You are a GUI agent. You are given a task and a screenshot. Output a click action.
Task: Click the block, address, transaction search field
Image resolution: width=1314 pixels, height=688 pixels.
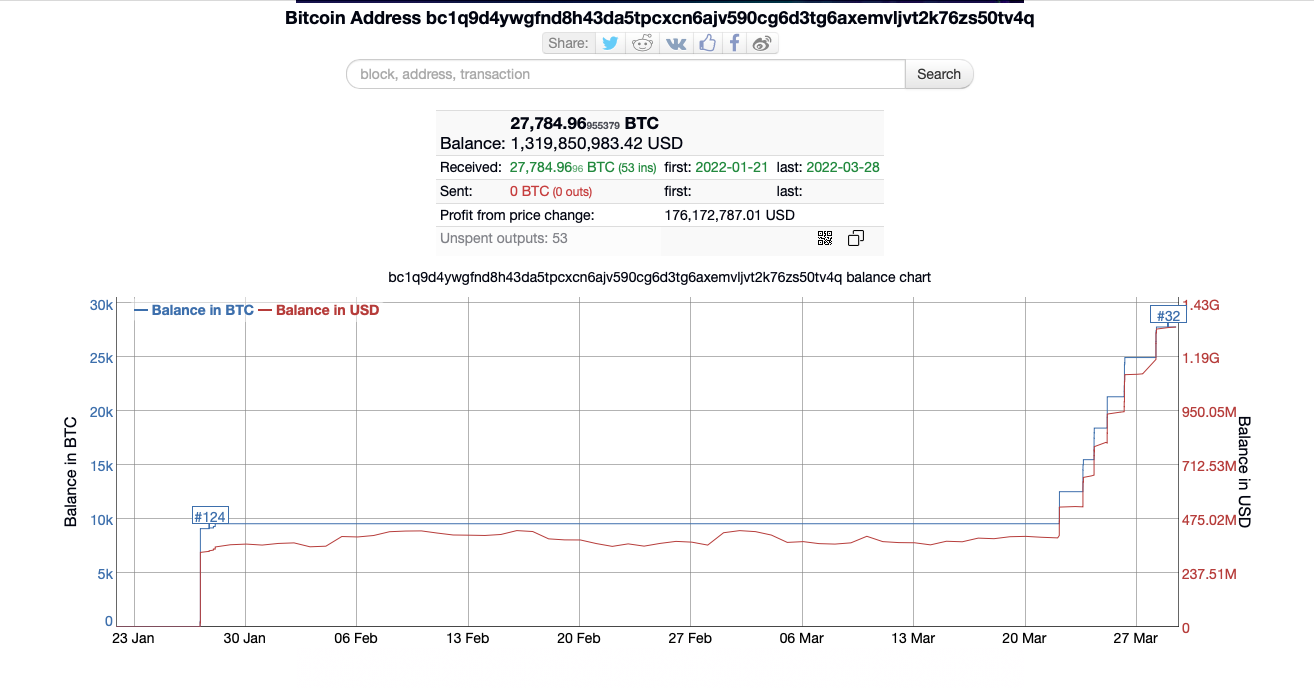[625, 74]
